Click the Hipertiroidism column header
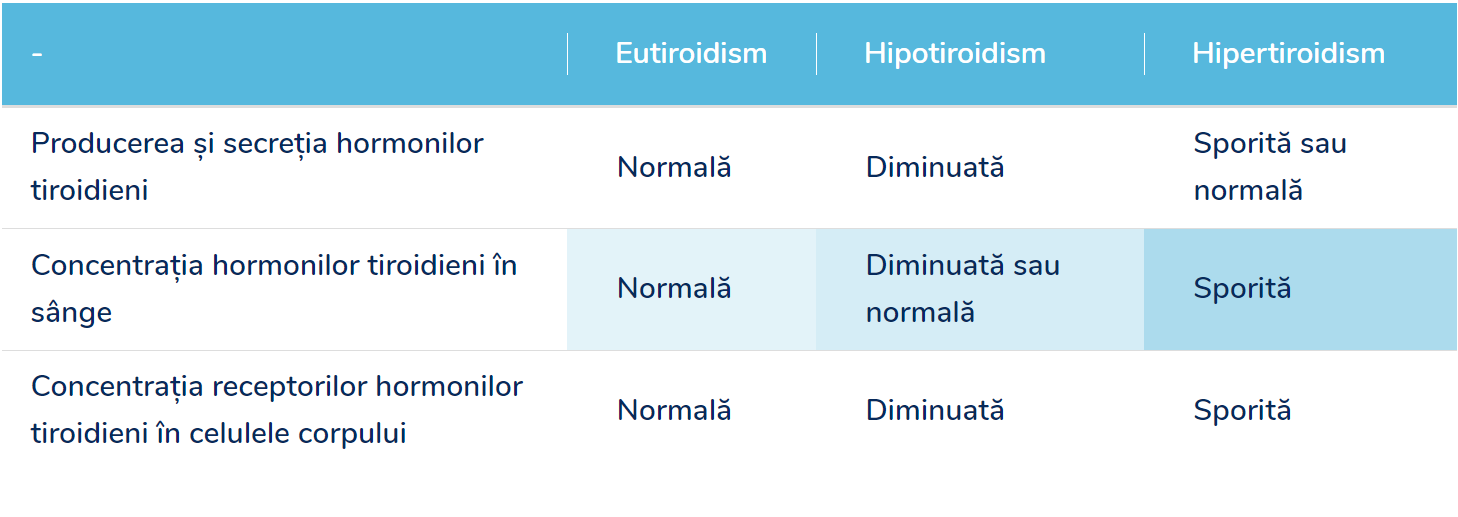This screenshot has width=1458, height=517. [1288, 53]
